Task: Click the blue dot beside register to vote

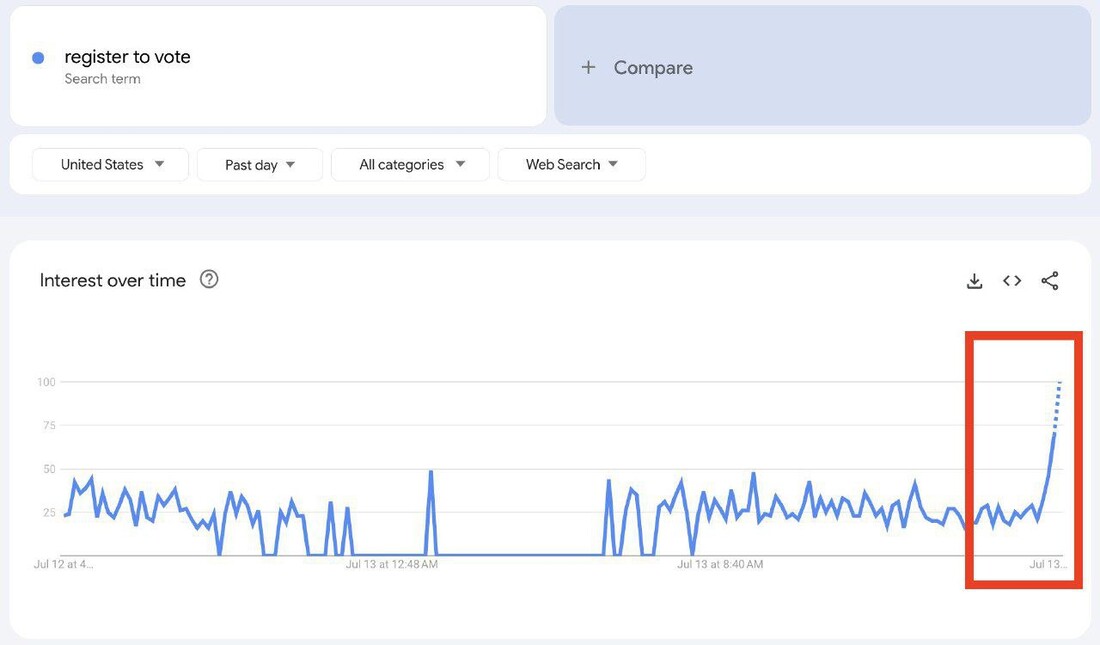Action: tap(38, 58)
